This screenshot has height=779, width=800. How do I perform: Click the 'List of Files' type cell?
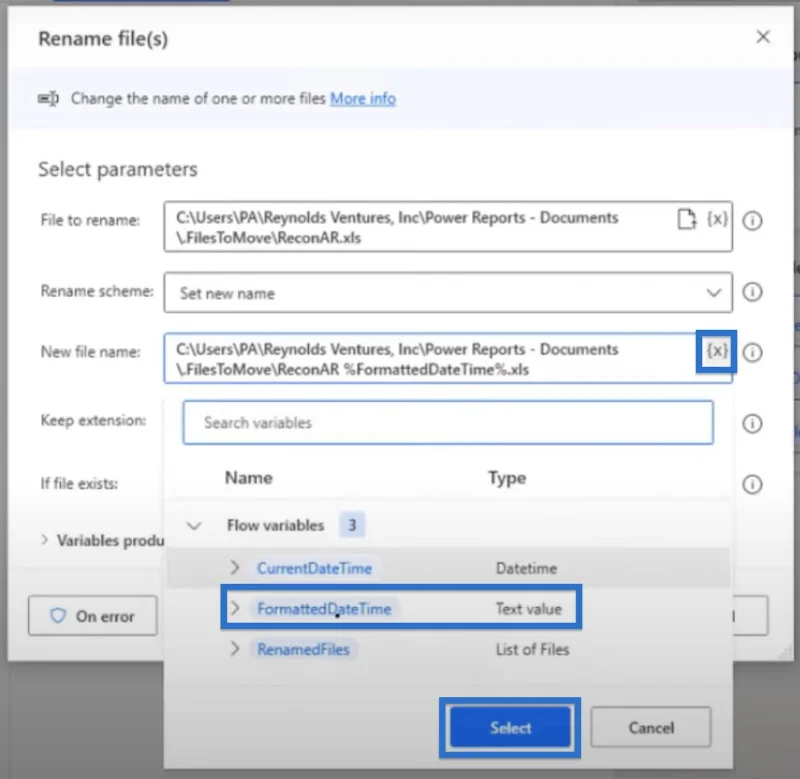(x=532, y=649)
